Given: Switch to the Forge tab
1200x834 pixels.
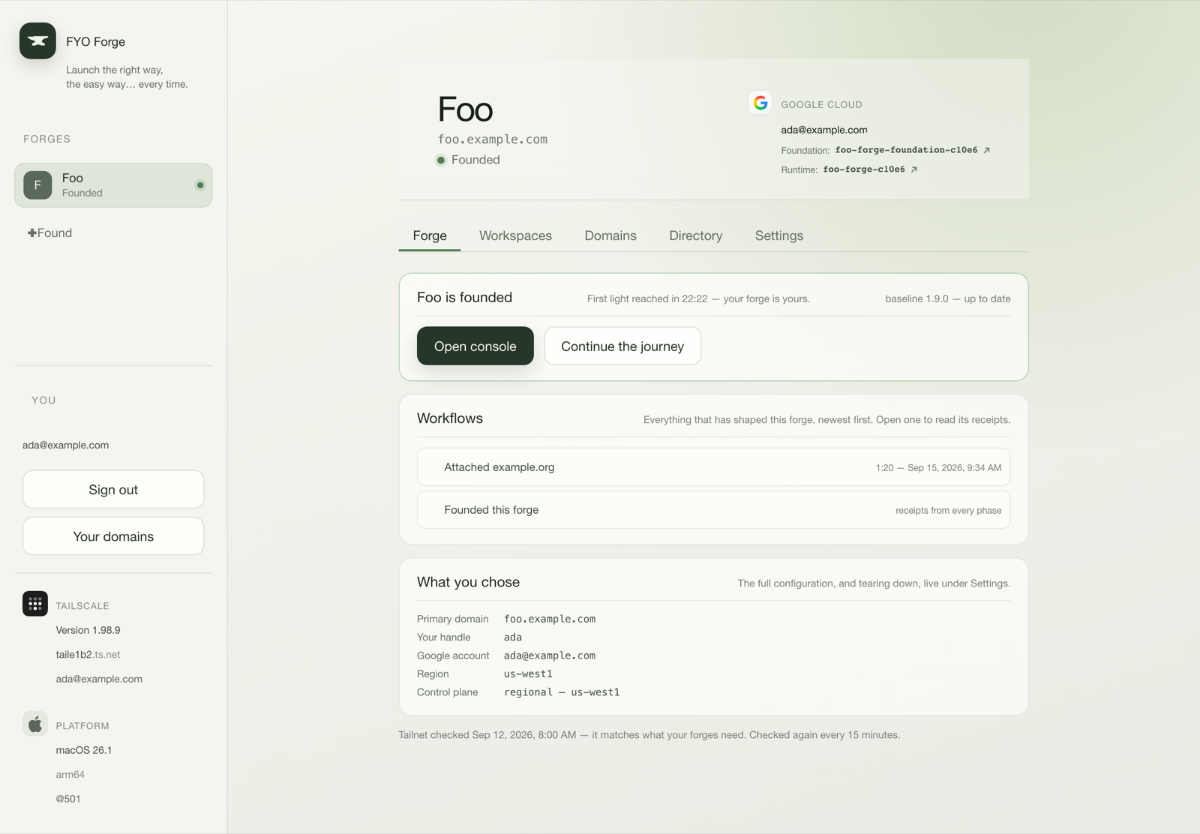Looking at the screenshot, I should 430,236.
